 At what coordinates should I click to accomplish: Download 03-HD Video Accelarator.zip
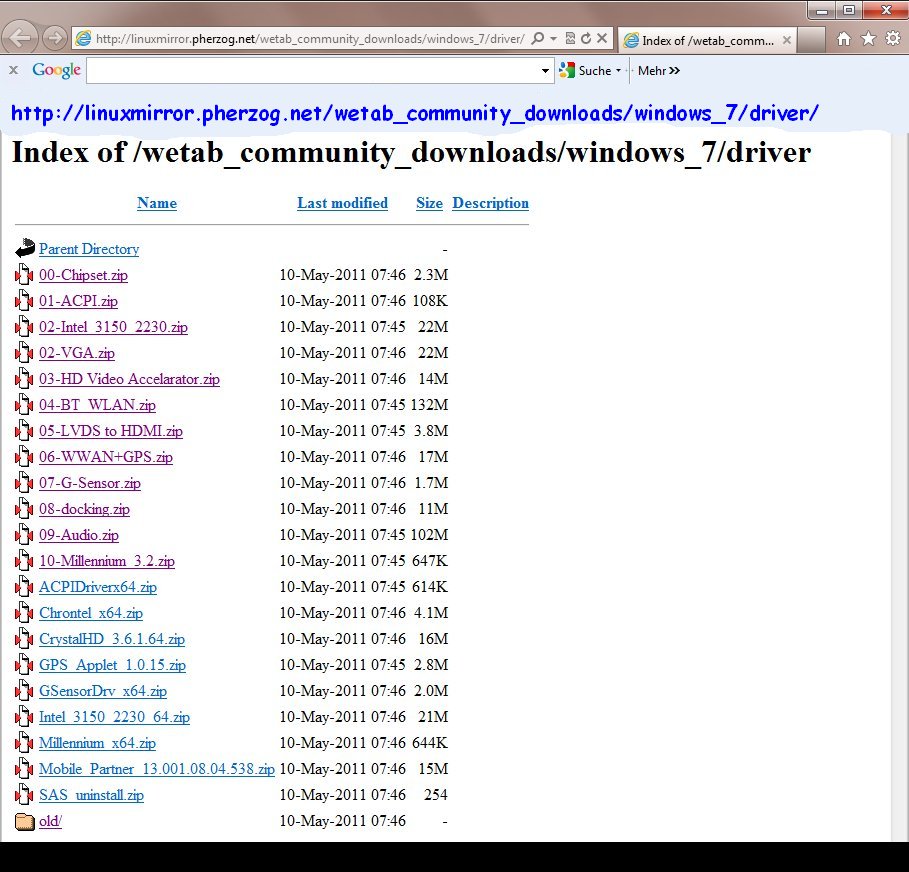pyautogui.click(x=129, y=379)
